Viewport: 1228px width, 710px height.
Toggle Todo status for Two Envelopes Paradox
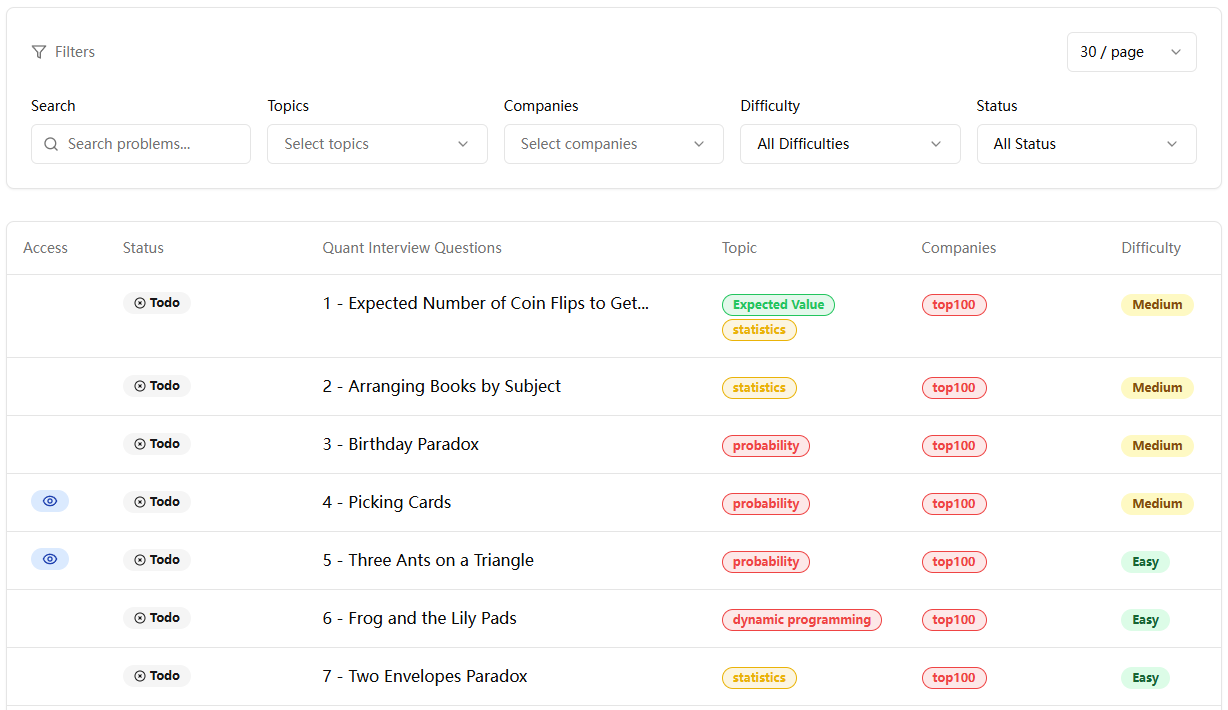pos(157,676)
